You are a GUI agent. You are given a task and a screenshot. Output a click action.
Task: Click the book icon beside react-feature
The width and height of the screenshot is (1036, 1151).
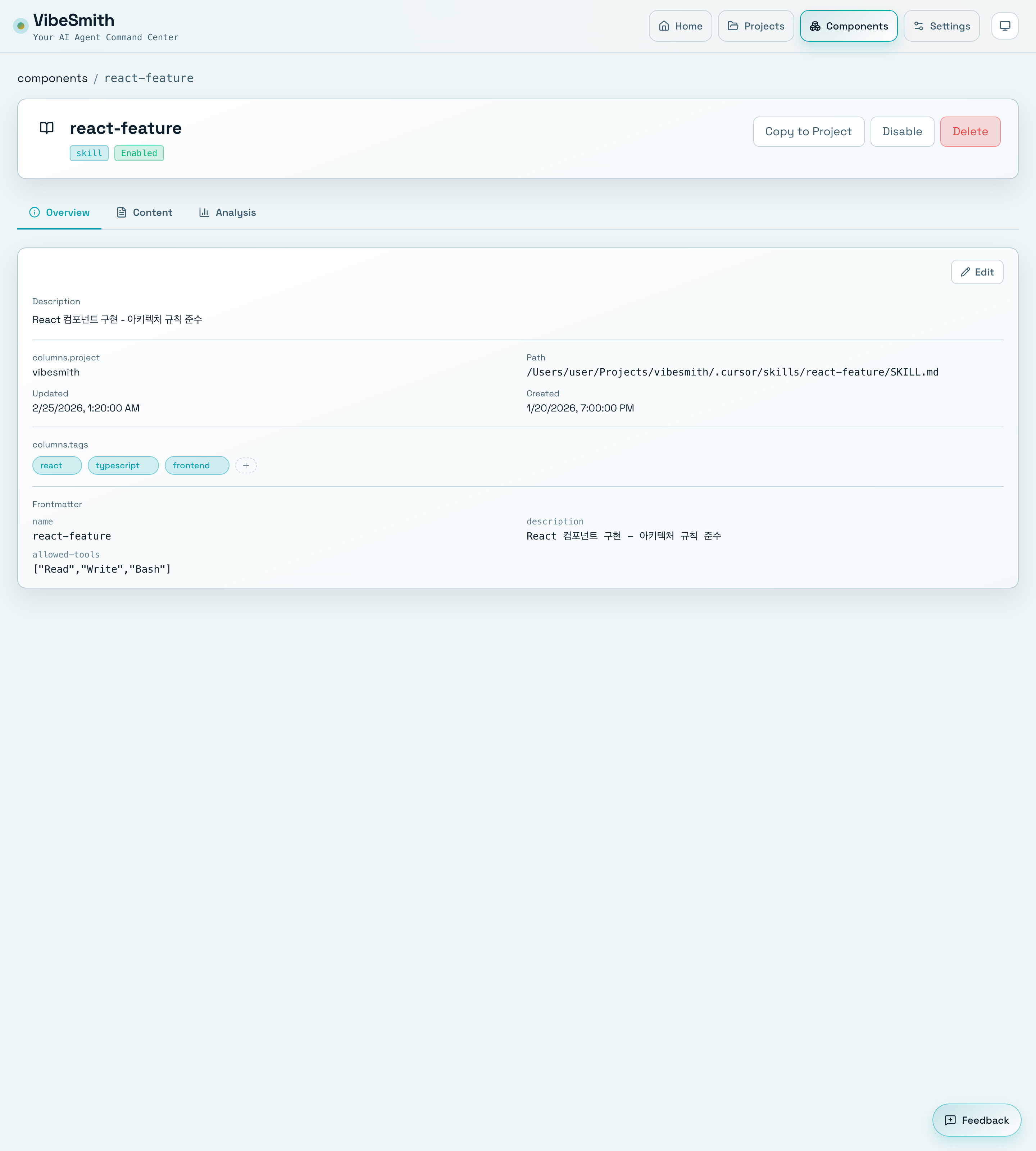[x=47, y=128]
